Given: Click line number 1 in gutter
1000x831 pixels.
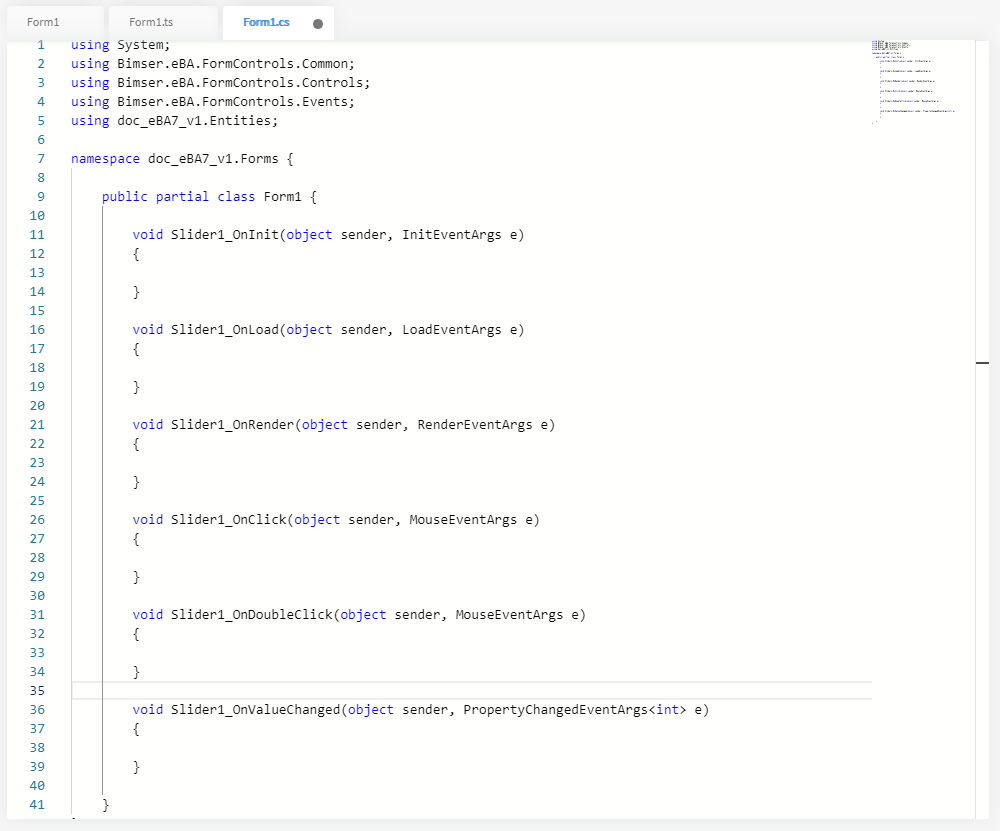Looking at the screenshot, I should 40,45.
